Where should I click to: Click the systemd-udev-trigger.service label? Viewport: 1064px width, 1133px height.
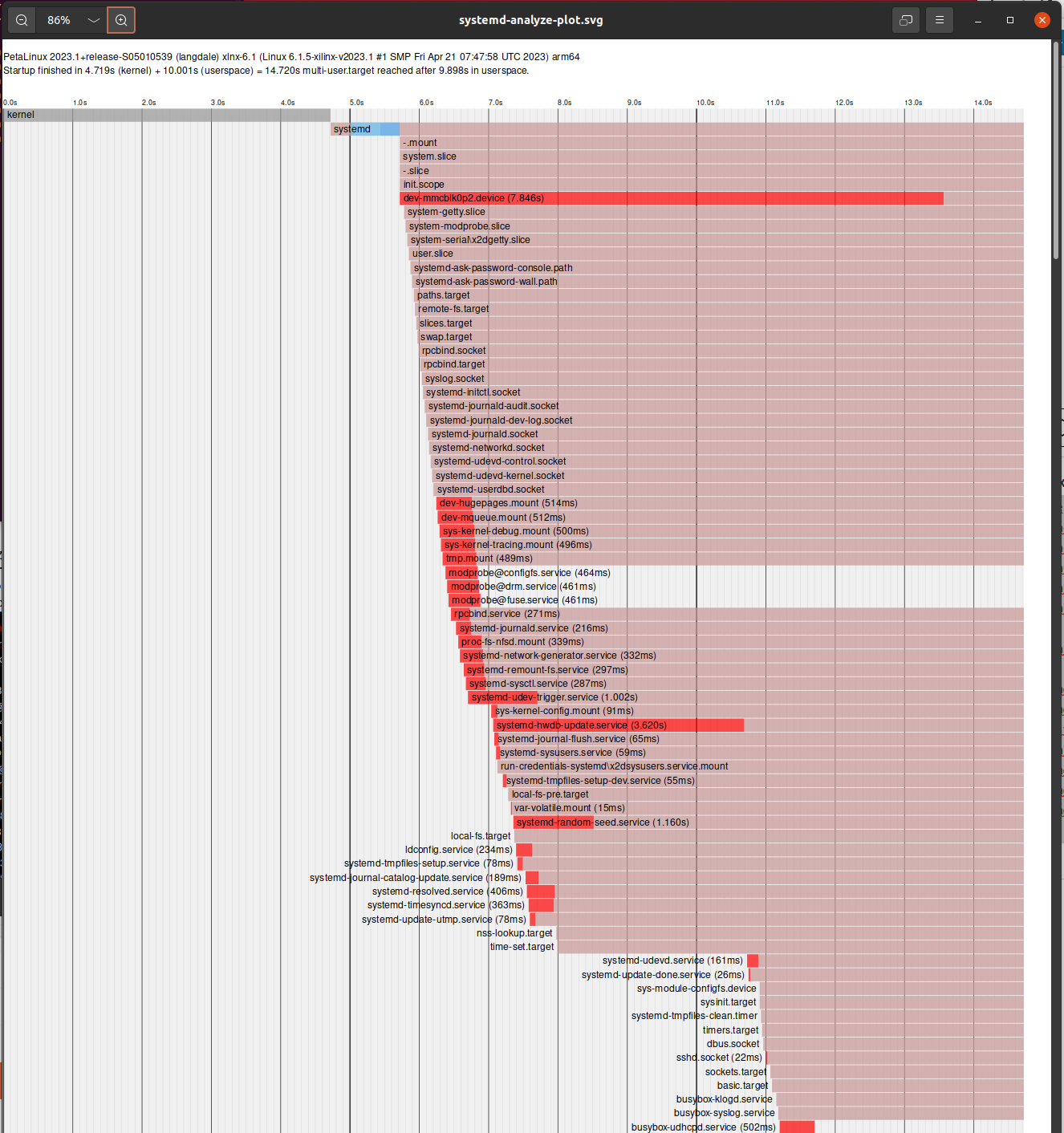click(x=554, y=697)
